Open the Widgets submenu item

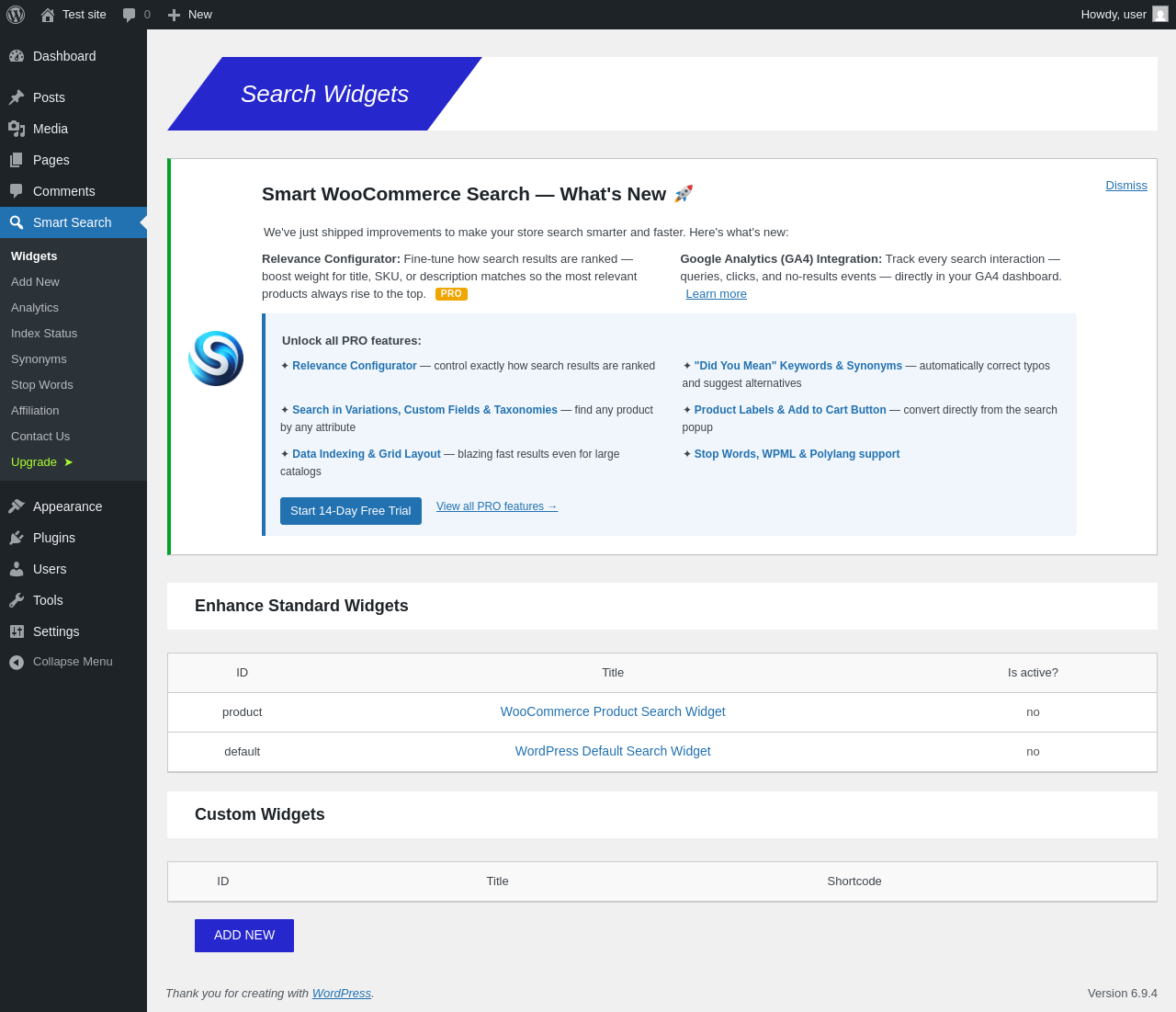(34, 256)
